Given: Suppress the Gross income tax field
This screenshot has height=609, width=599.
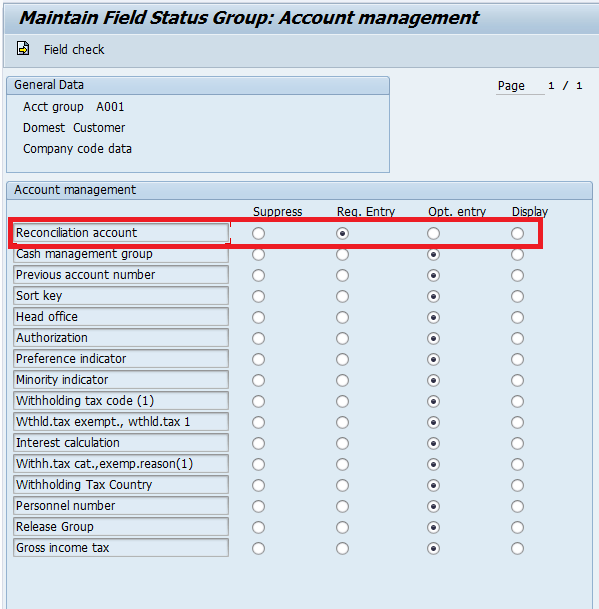Looking at the screenshot, I should pyautogui.click(x=258, y=548).
